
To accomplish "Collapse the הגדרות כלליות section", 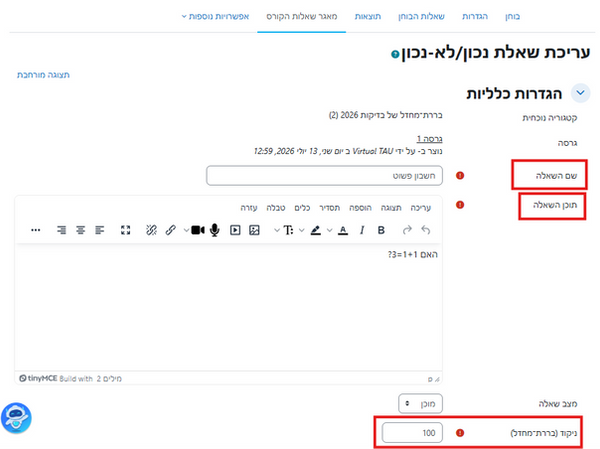I will (580, 93).
